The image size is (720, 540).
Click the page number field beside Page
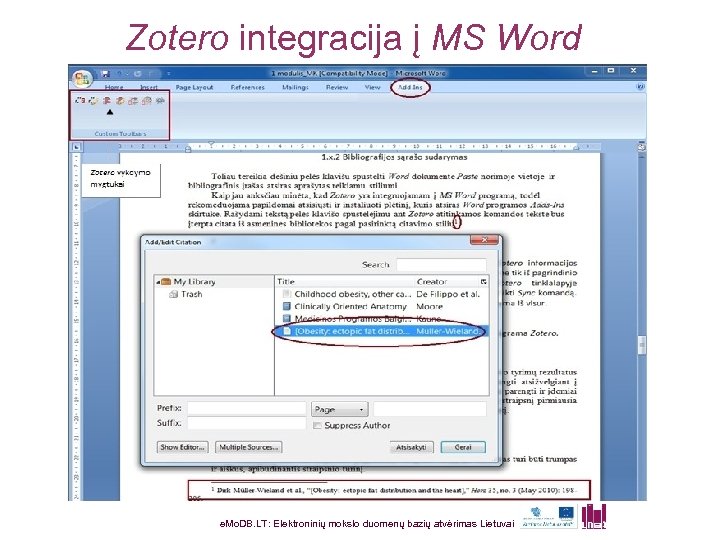(x=430, y=409)
